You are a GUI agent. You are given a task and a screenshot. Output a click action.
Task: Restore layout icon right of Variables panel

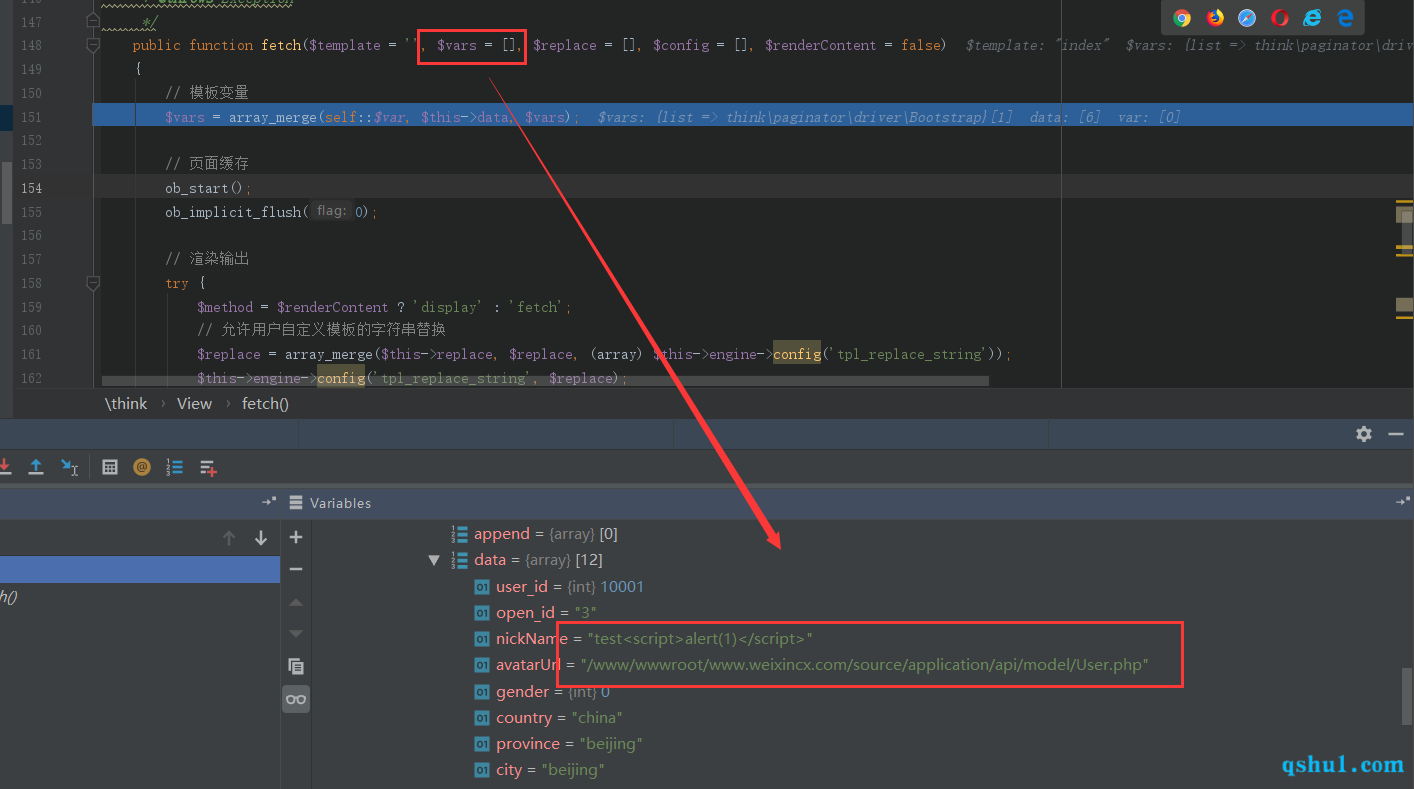1402,502
